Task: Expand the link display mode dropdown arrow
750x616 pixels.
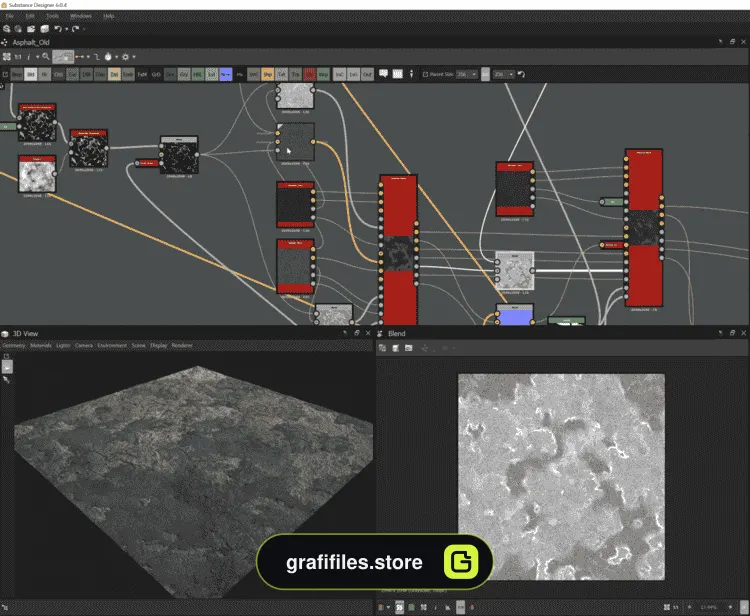Action: [x=88, y=57]
